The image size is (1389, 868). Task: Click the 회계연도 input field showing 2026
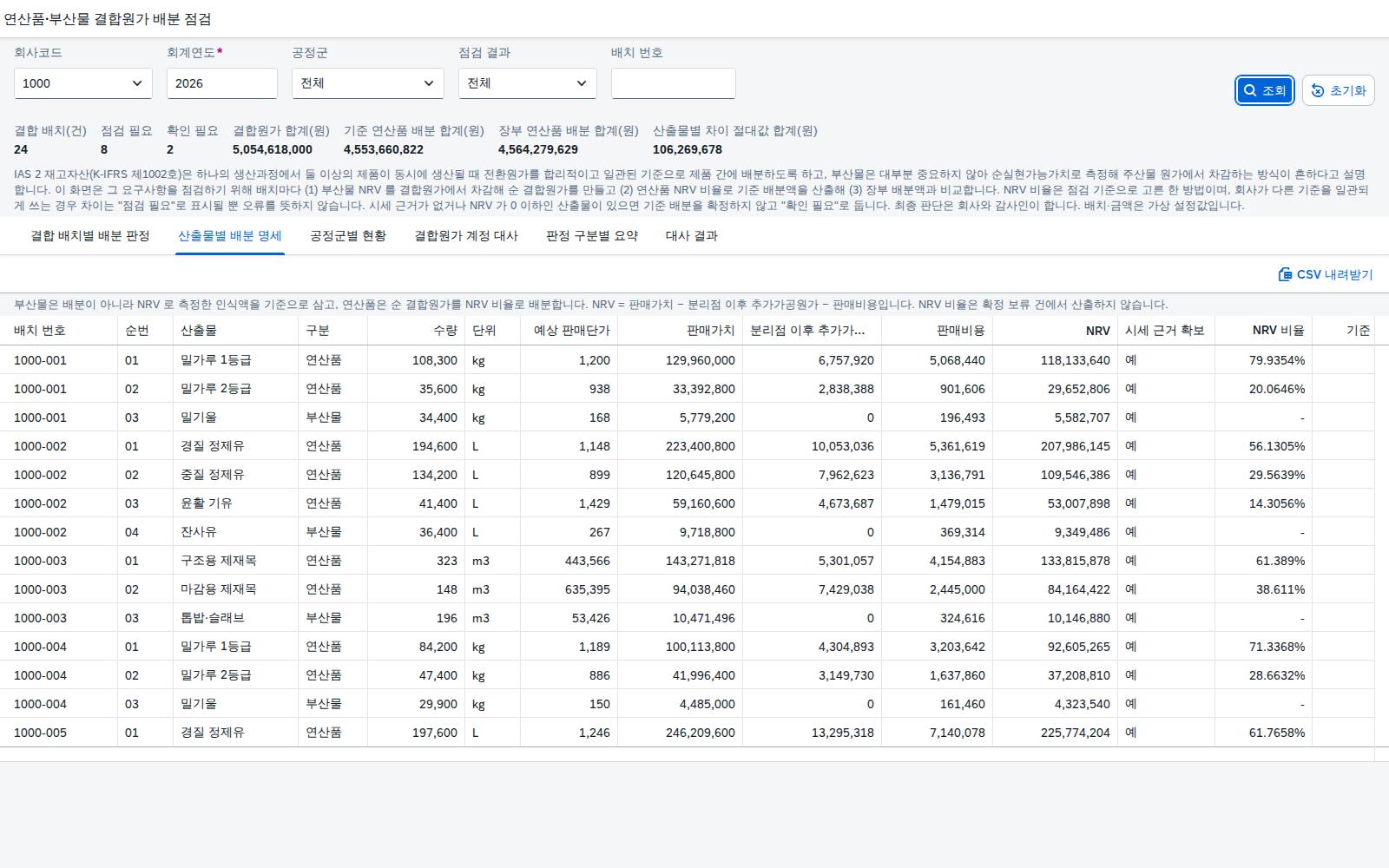(222, 83)
